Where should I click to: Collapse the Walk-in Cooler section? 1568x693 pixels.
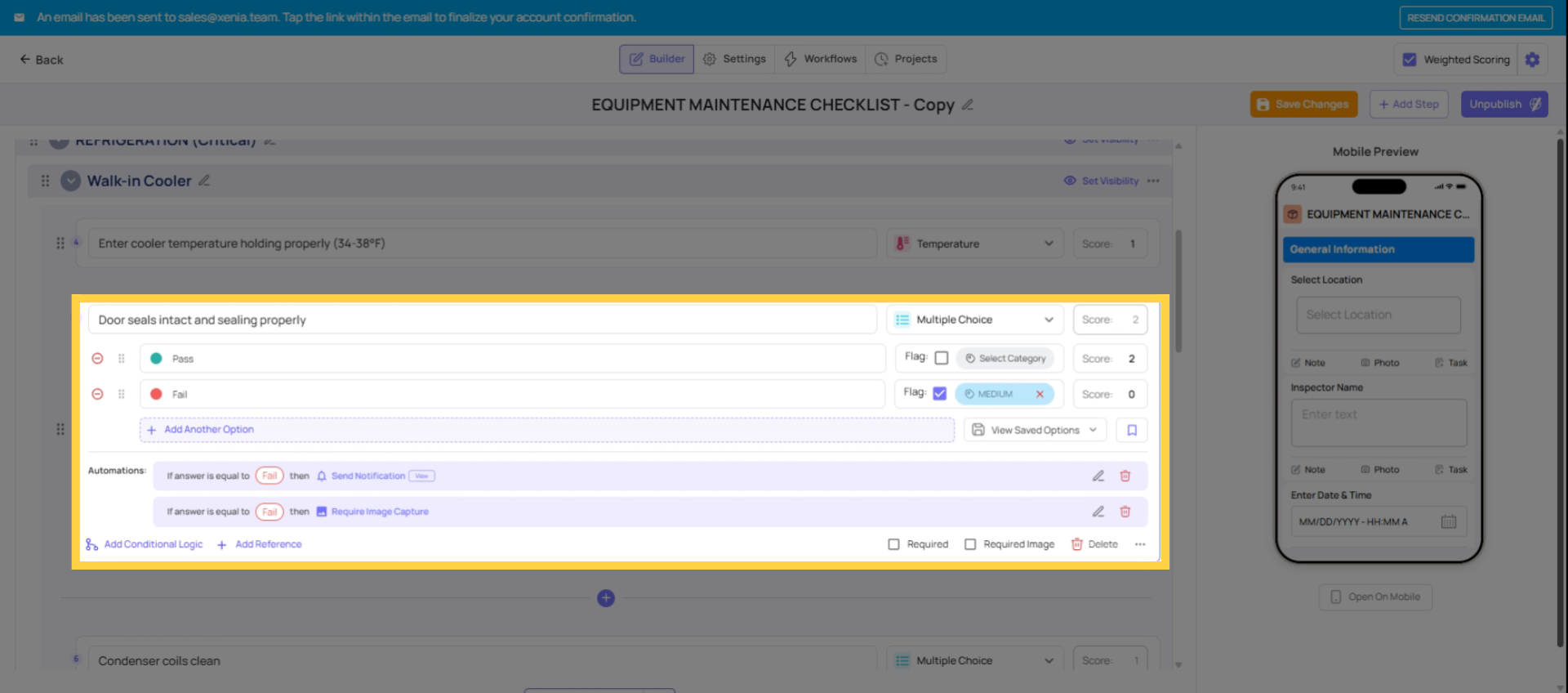pyautogui.click(x=71, y=181)
